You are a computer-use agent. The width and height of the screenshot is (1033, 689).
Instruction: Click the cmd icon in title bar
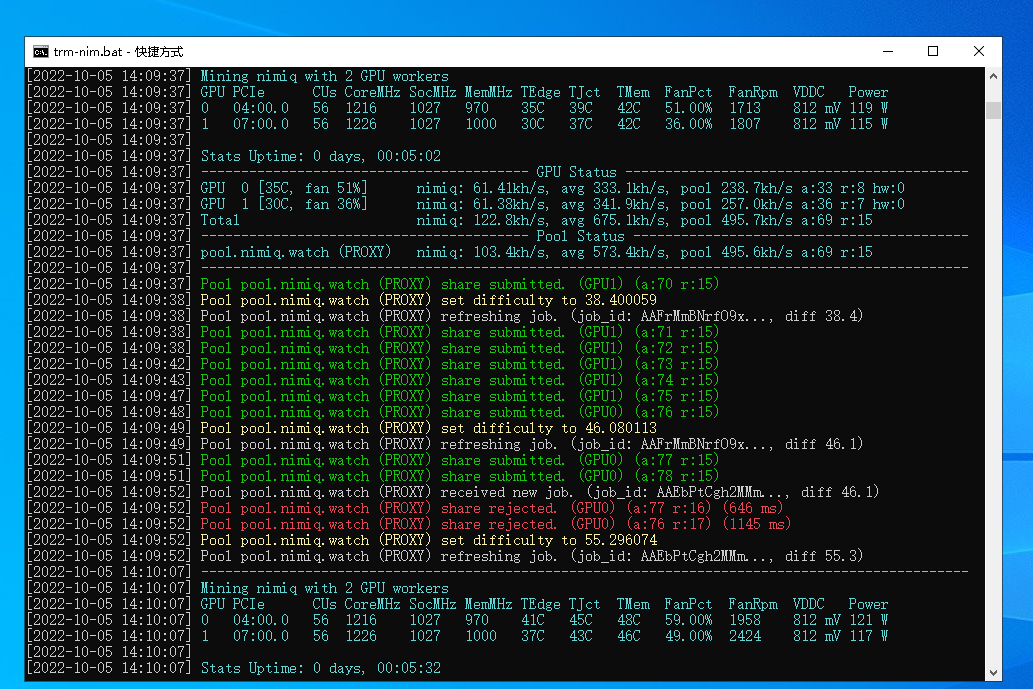[x=40, y=51]
